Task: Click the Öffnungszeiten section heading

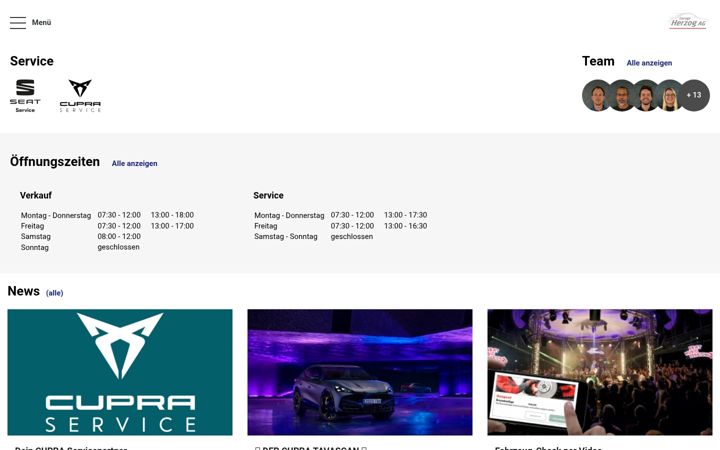Action: (55, 162)
